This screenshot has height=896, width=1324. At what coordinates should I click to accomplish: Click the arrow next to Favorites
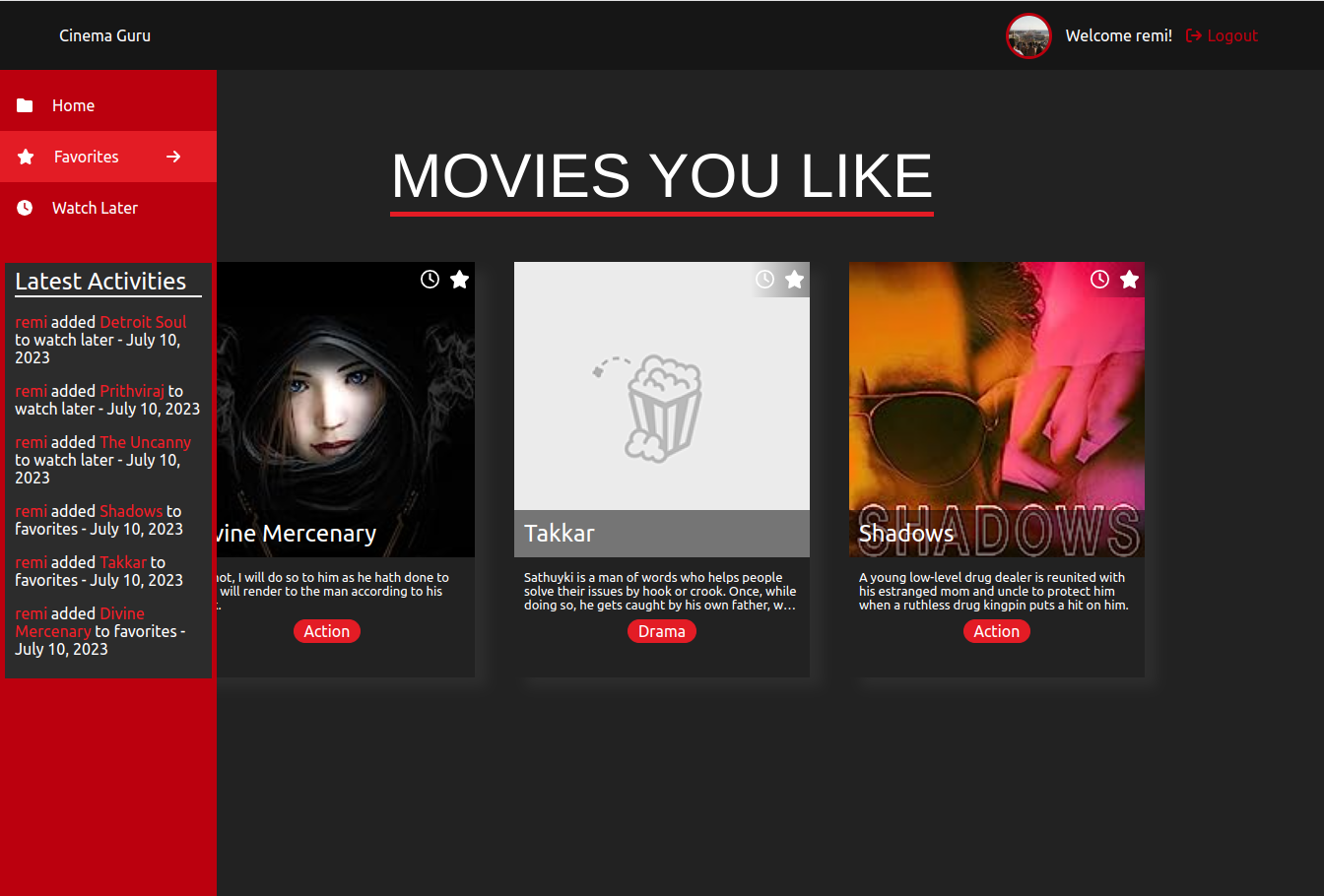click(173, 157)
